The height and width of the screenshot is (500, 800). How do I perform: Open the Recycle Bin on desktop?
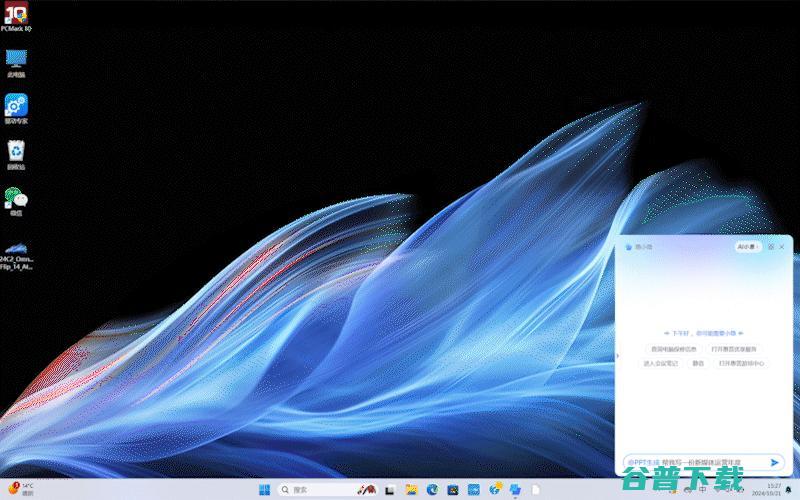(x=16, y=151)
